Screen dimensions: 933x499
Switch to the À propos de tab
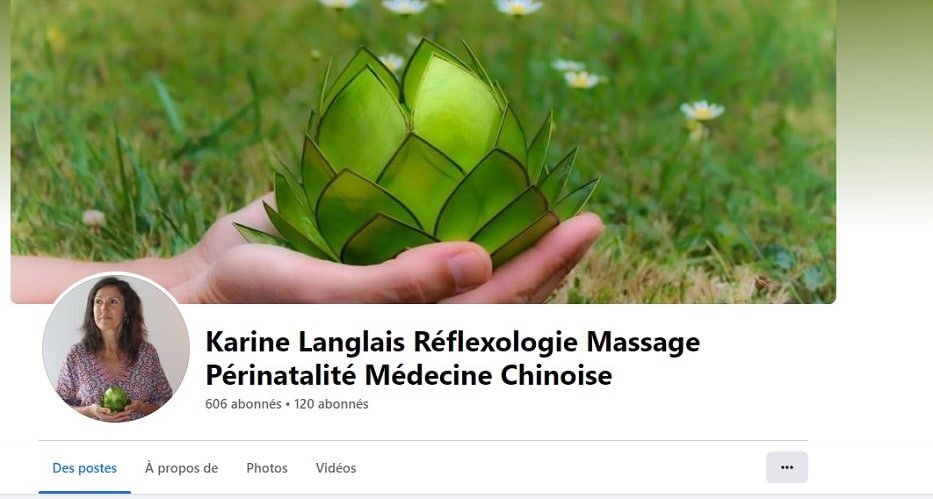coord(181,468)
